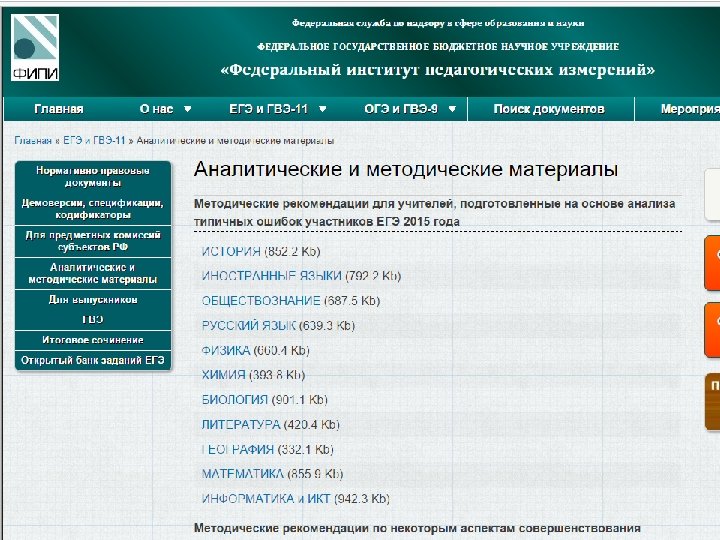Download the ИНОСТРАННЫЕ ЯЗЫКИ file
This screenshot has width=720, height=540.
pos(271,276)
